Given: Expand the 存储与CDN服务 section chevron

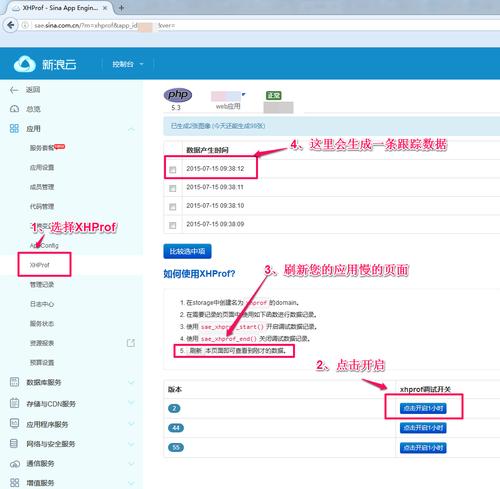Looking at the screenshot, I should click(x=131, y=403).
